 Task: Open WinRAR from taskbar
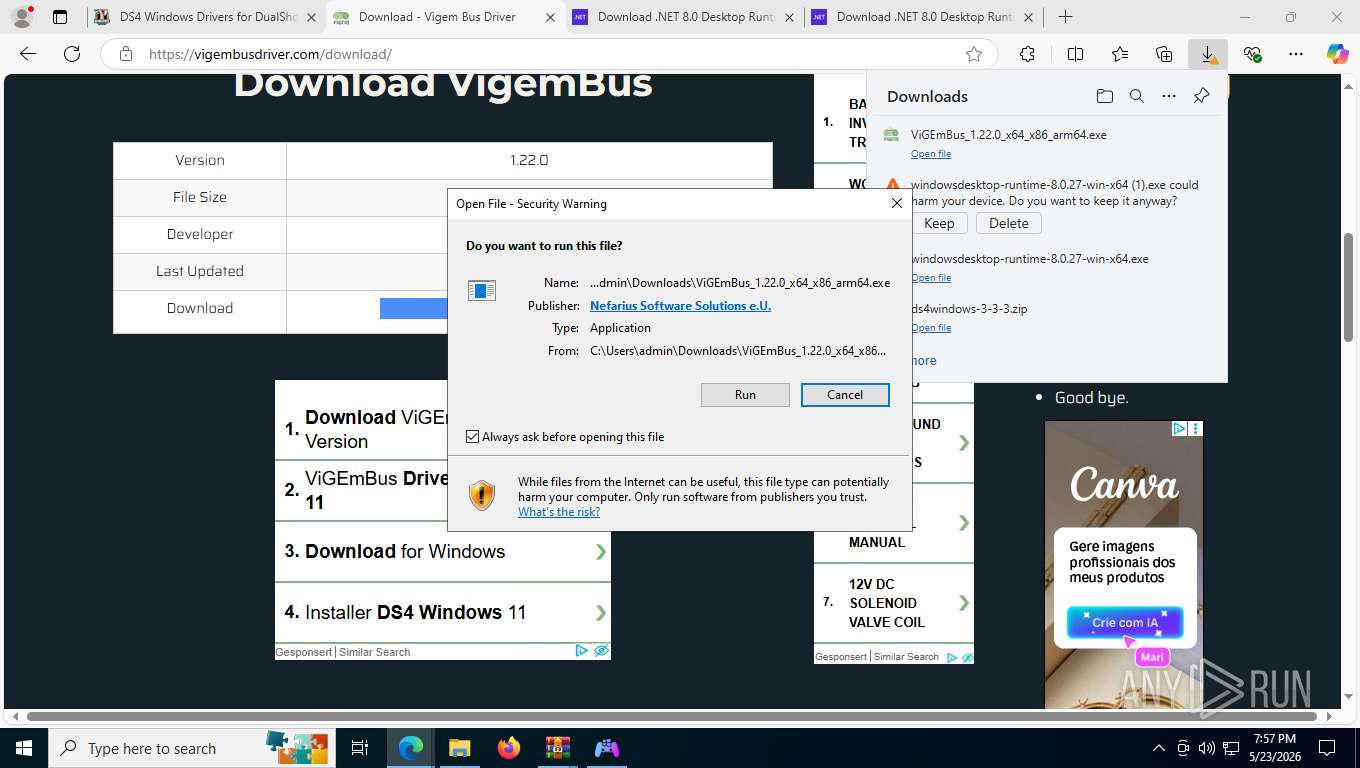point(557,748)
